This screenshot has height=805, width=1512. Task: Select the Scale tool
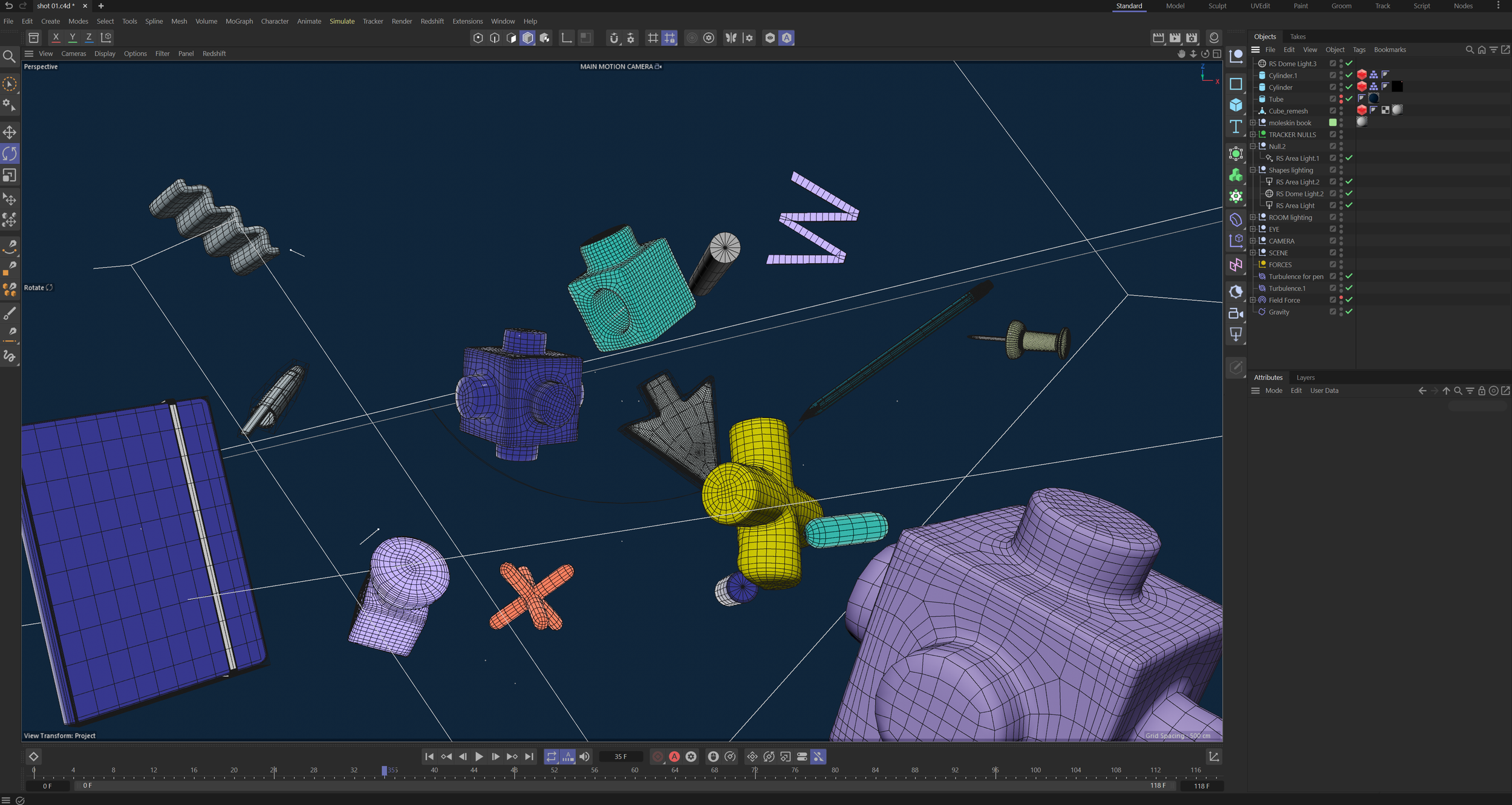(x=10, y=175)
